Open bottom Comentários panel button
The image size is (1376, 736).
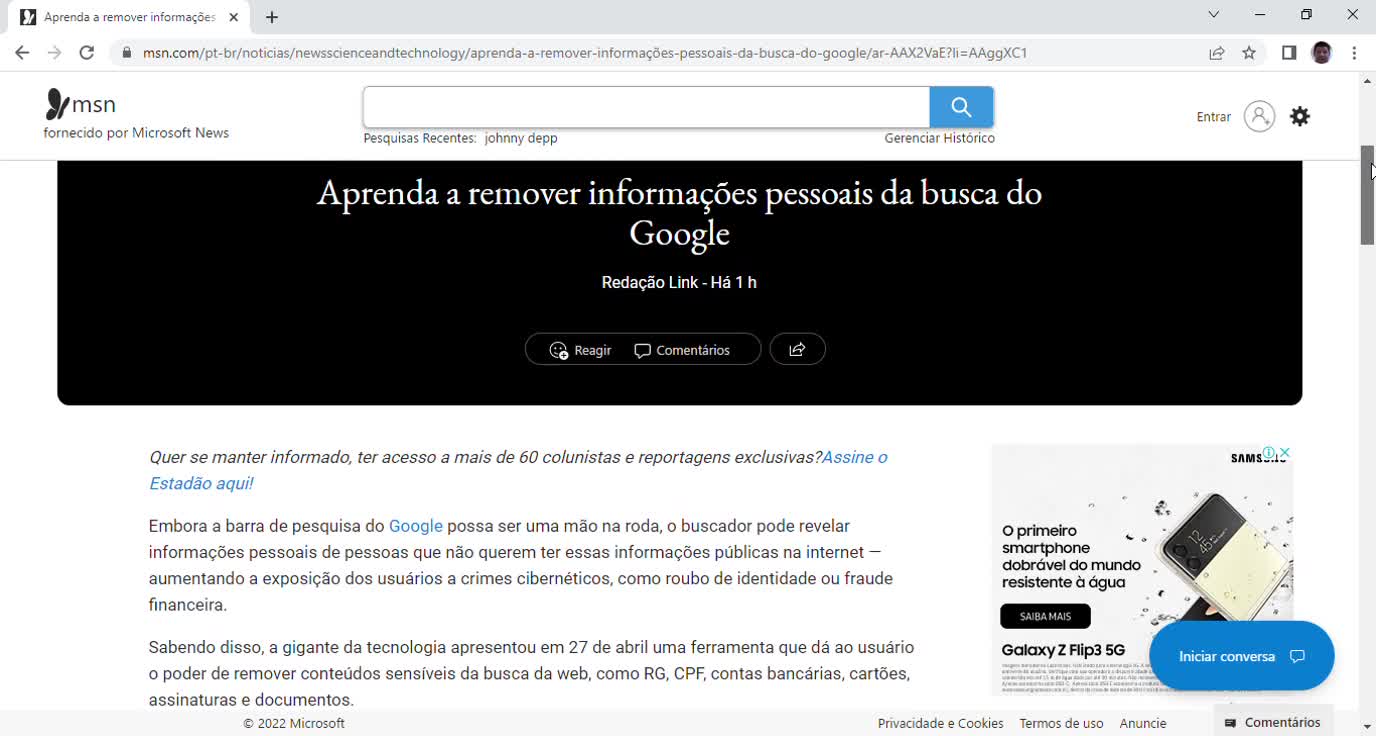1273,722
